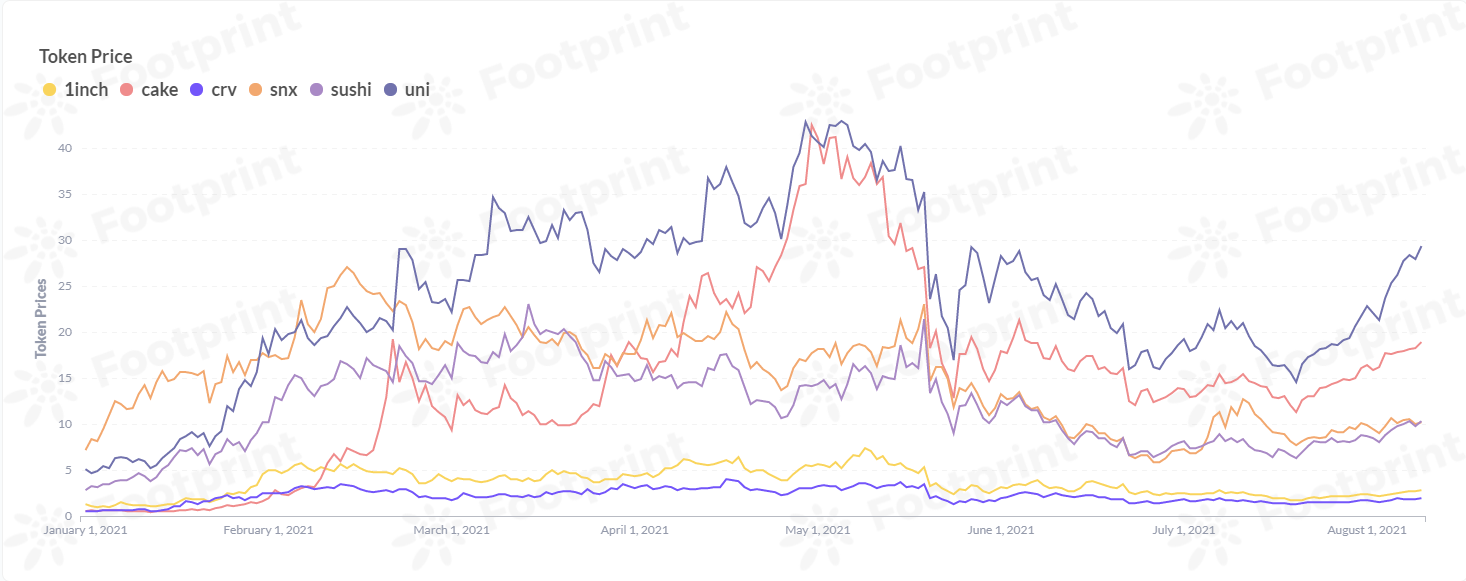Image resolution: width=1466 pixels, height=581 pixels.
Task: Toggle the crv series legend label
Action: click(224, 90)
